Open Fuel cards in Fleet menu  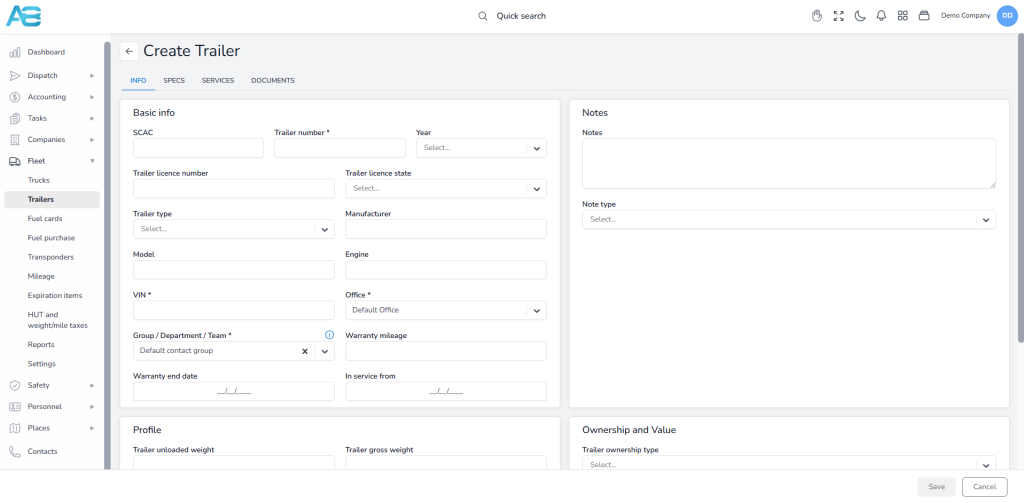[45, 219]
